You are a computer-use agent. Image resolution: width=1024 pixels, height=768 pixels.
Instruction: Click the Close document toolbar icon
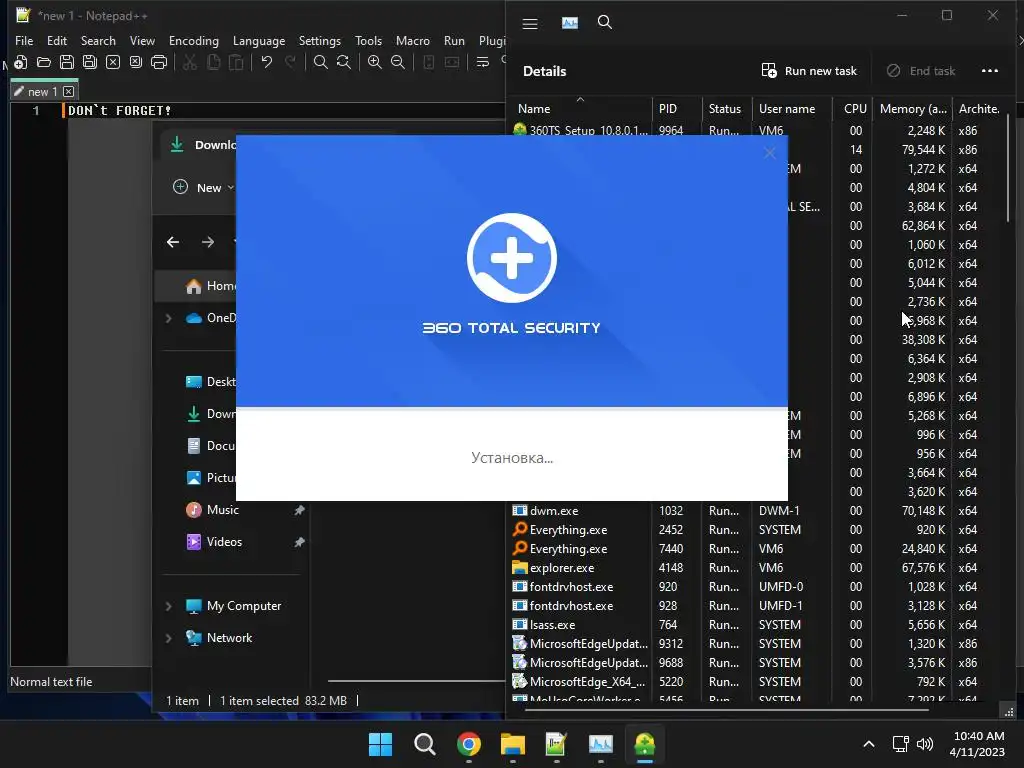[x=113, y=62]
